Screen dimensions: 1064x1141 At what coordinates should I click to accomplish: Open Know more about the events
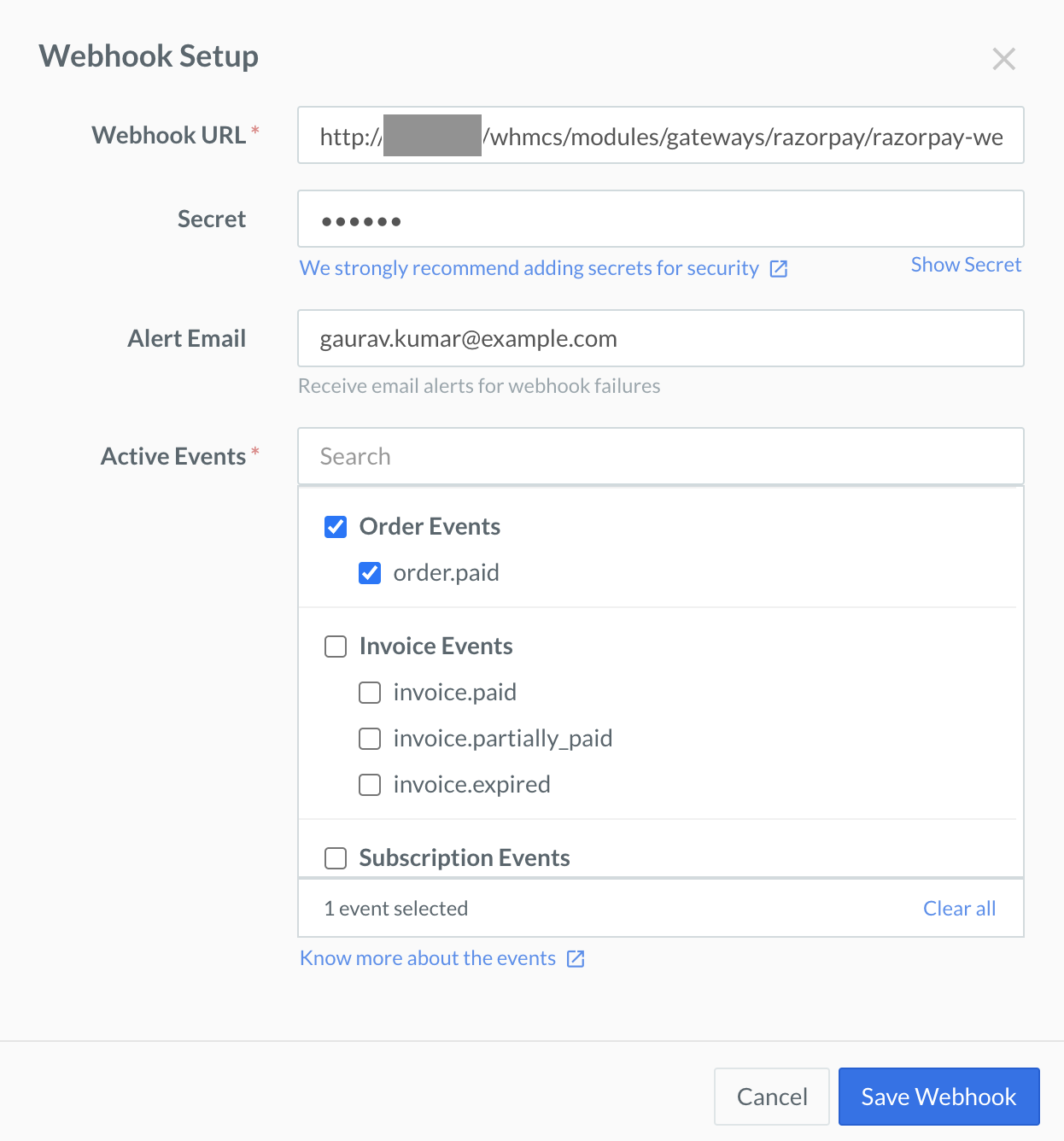[428, 957]
